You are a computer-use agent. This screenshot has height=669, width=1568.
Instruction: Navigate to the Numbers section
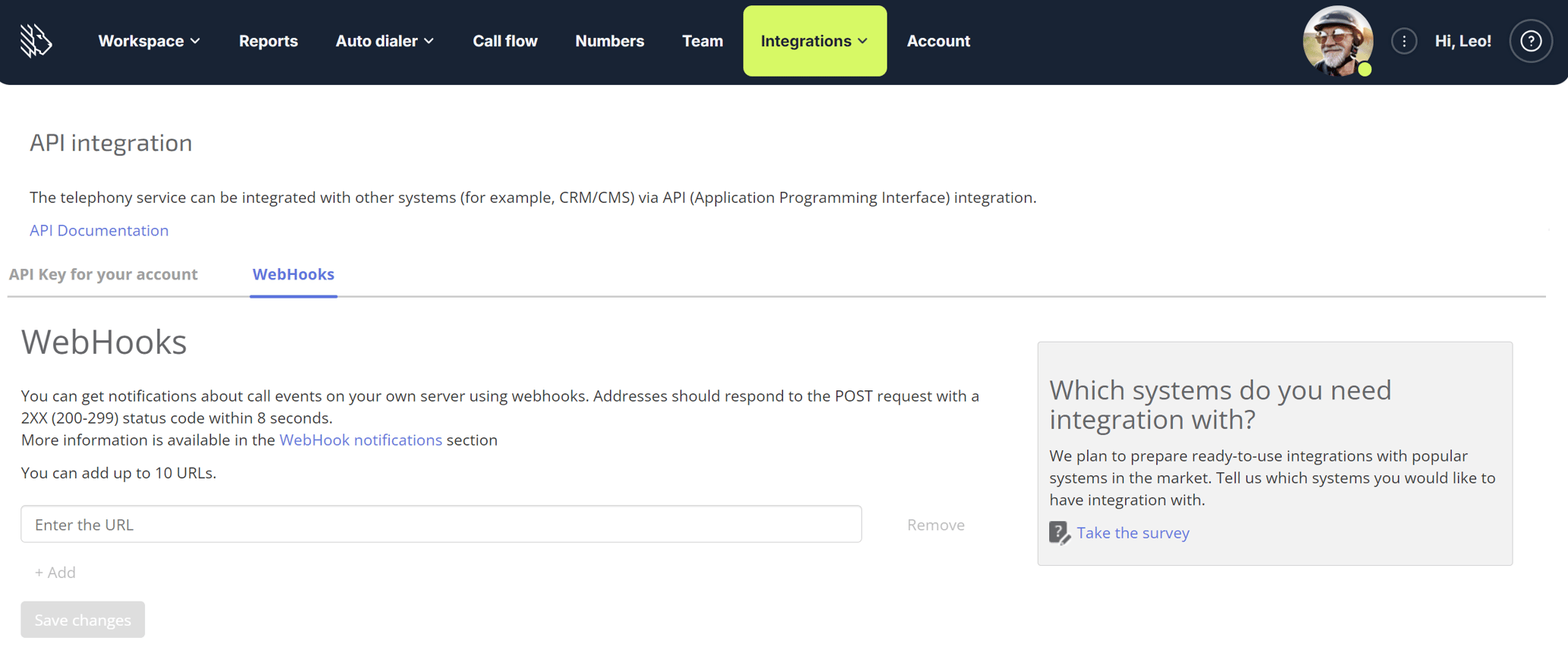click(x=609, y=41)
